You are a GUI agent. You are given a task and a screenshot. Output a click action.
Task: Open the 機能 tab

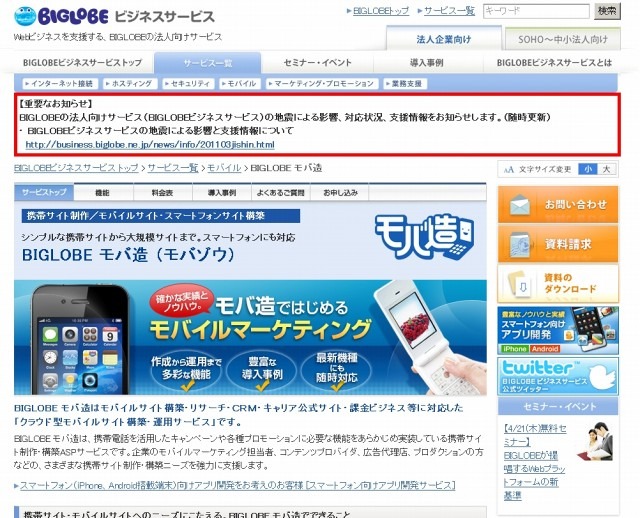tap(103, 193)
